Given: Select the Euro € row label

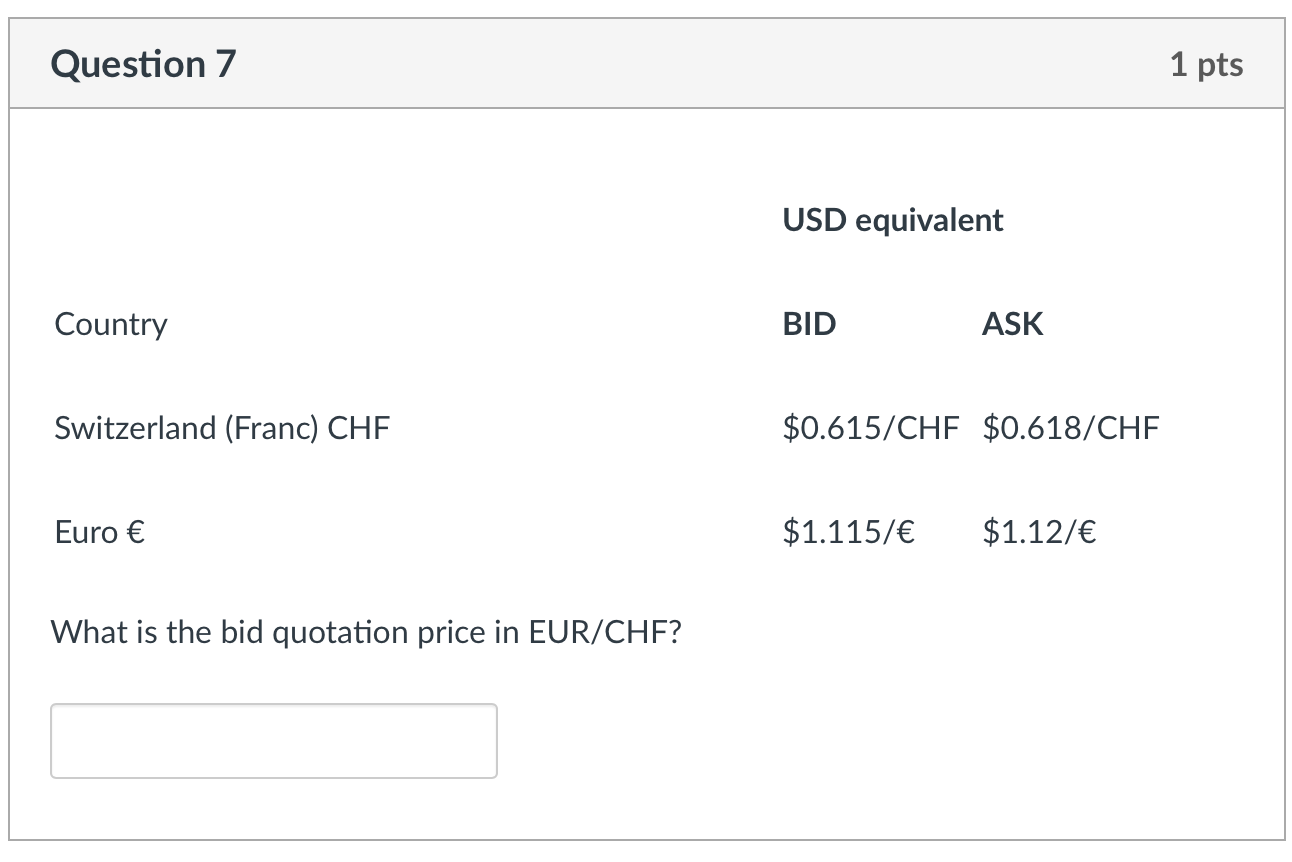Looking at the screenshot, I should point(100,532).
